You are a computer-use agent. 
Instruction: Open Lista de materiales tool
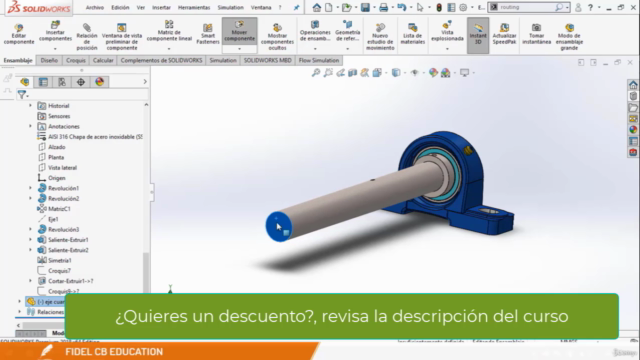pos(412,33)
